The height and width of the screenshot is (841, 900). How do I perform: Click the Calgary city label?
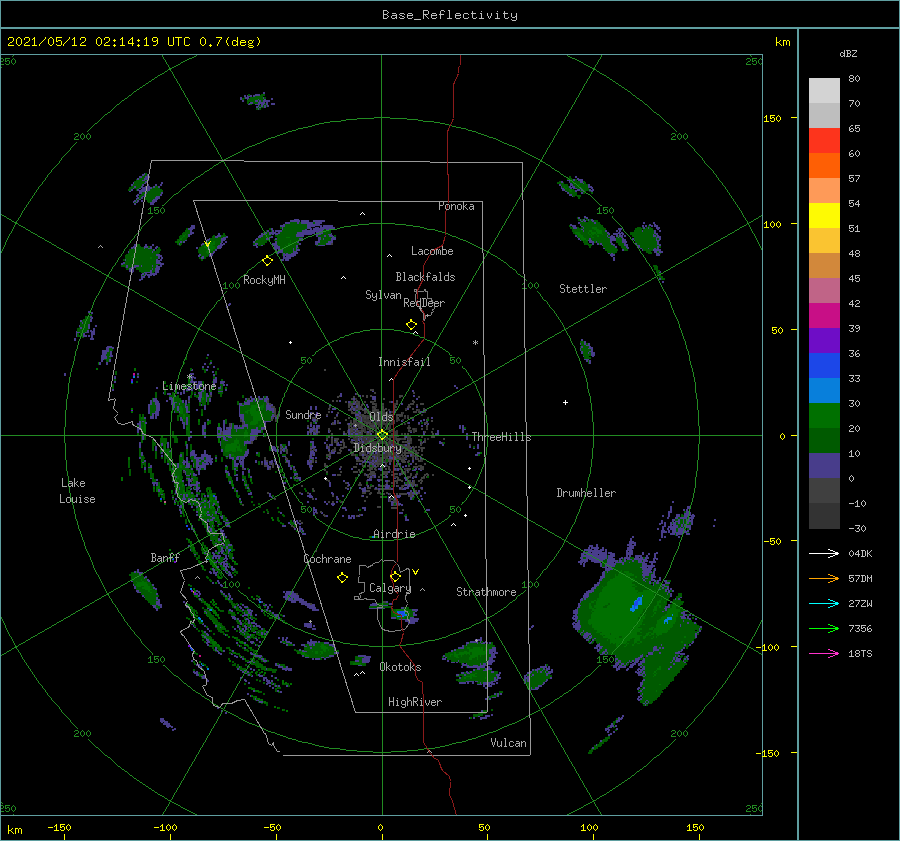tap(390, 588)
